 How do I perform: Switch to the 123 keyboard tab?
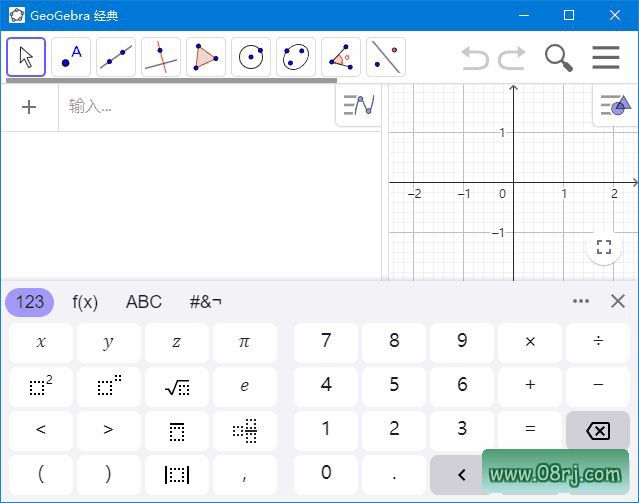pyautogui.click(x=29, y=302)
